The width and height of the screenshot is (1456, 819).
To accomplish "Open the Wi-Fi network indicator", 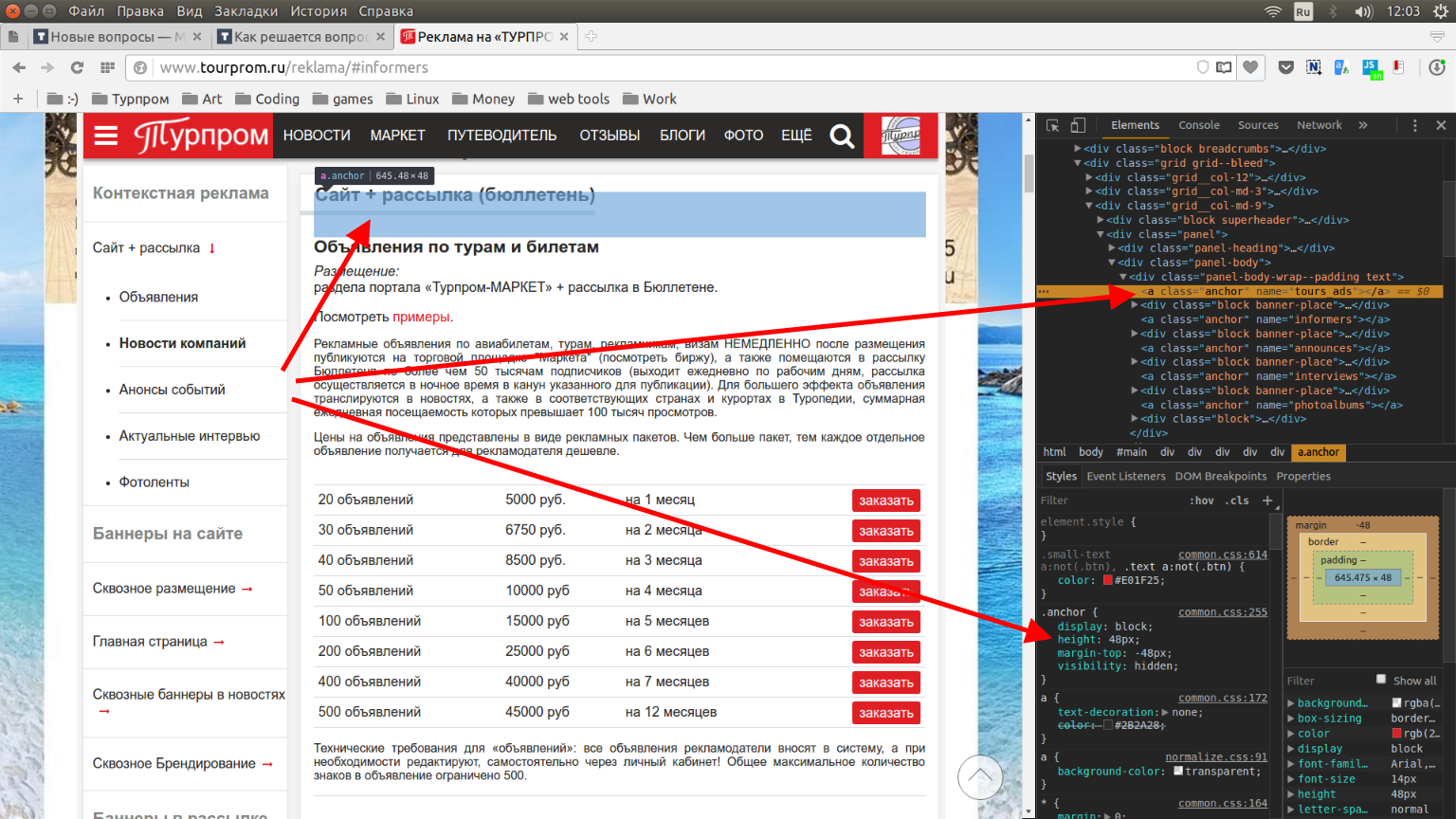I will [1273, 11].
